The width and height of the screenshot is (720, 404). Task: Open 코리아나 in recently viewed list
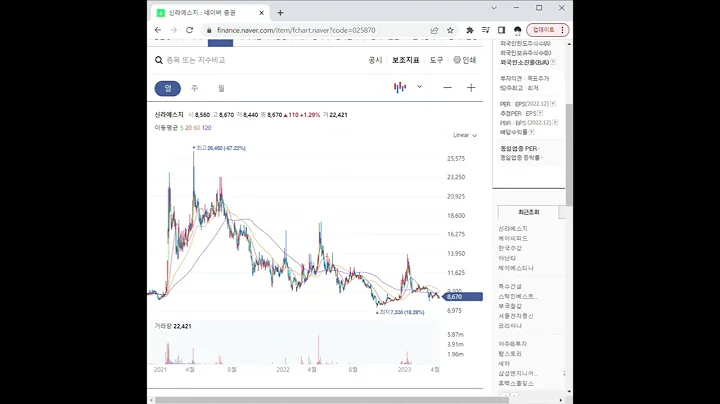pyautogui.click(x=510, y=325)
